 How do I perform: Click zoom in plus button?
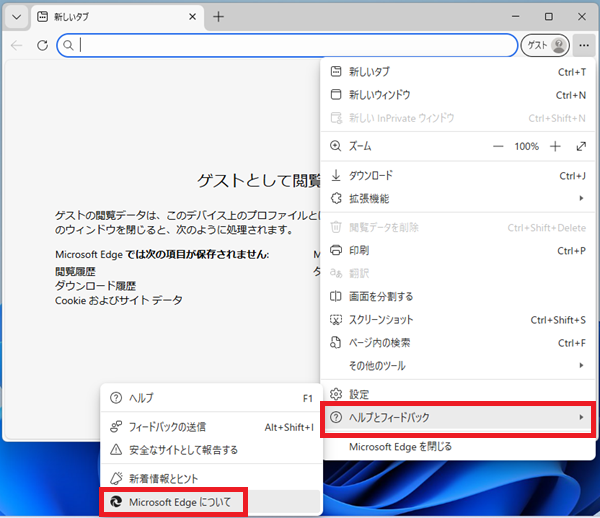[x=556, y=146]
